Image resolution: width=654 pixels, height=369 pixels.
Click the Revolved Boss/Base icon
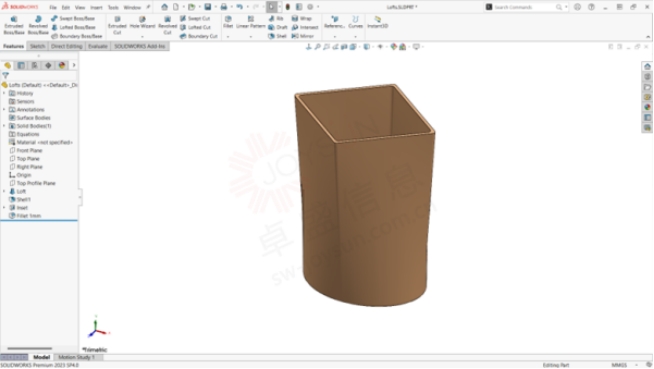38,25
